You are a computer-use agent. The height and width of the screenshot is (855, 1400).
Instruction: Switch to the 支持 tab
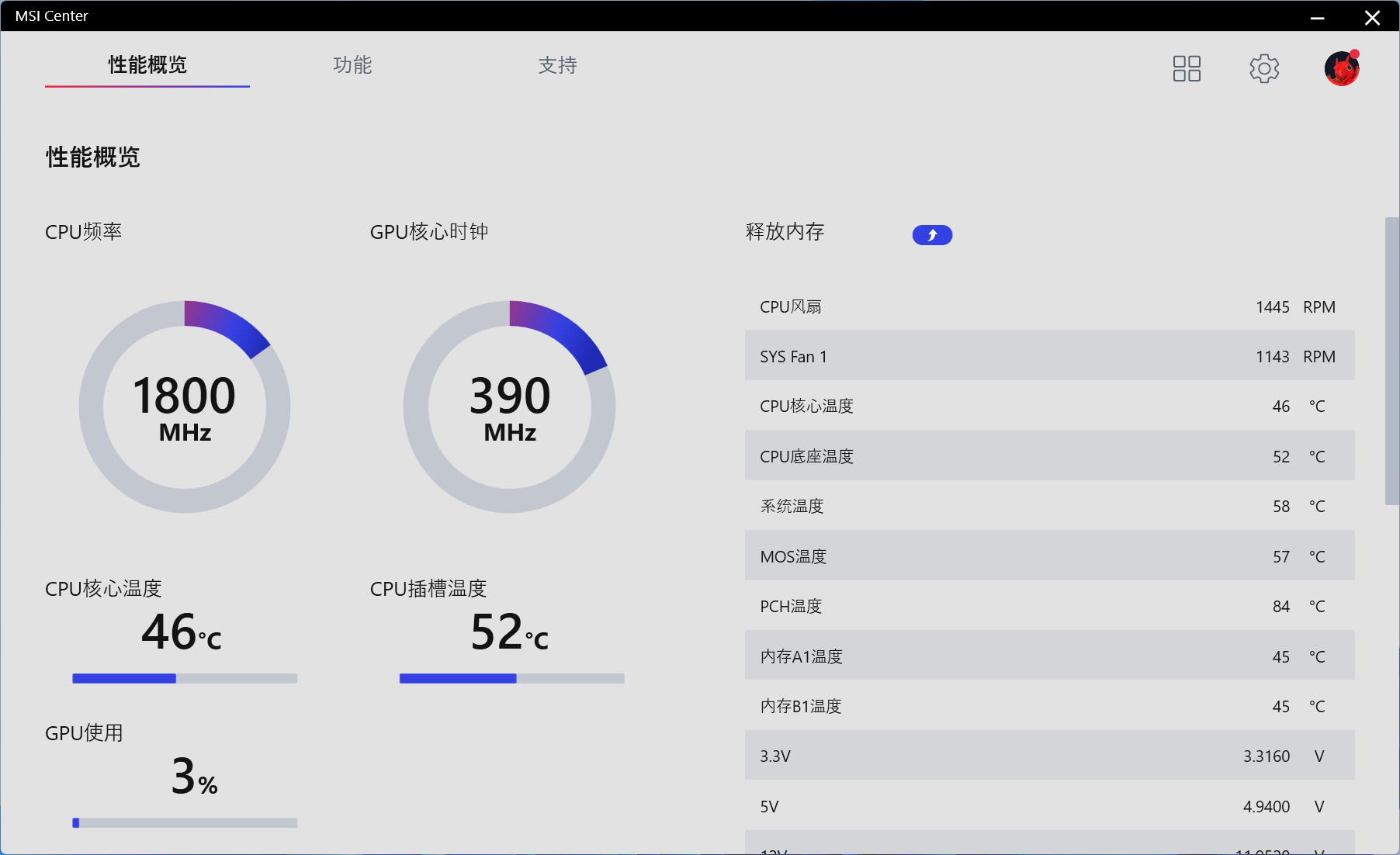pos(556,66)
